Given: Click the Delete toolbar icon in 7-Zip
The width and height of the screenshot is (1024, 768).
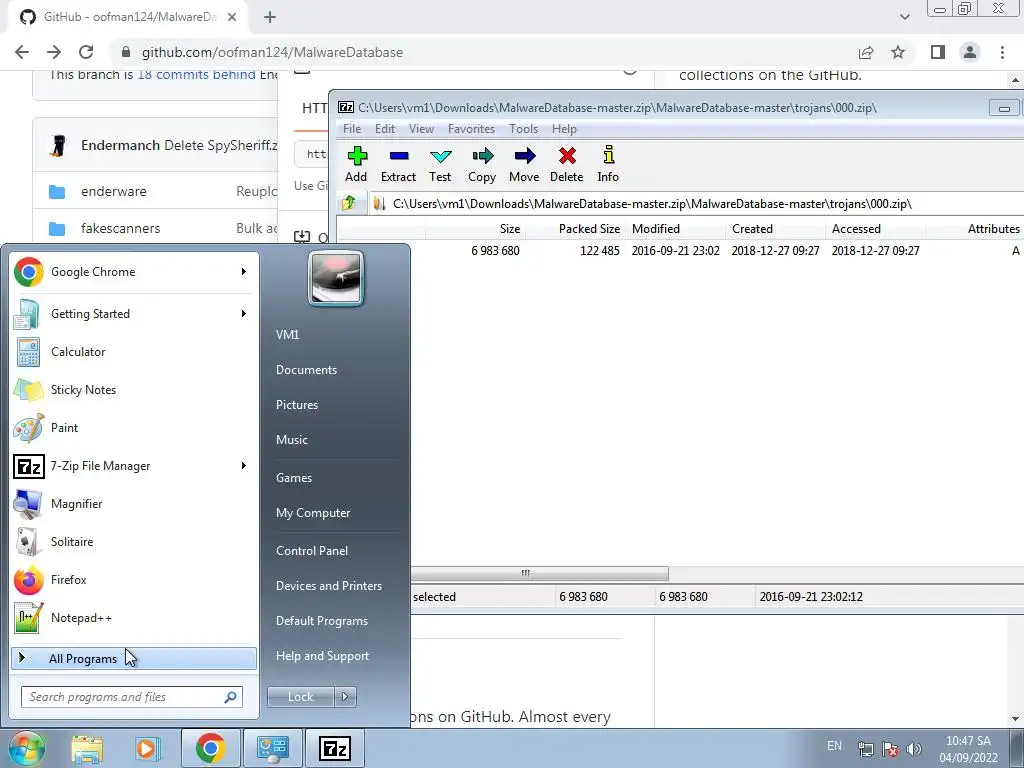Looking at the screenshot, I should 566,164.
